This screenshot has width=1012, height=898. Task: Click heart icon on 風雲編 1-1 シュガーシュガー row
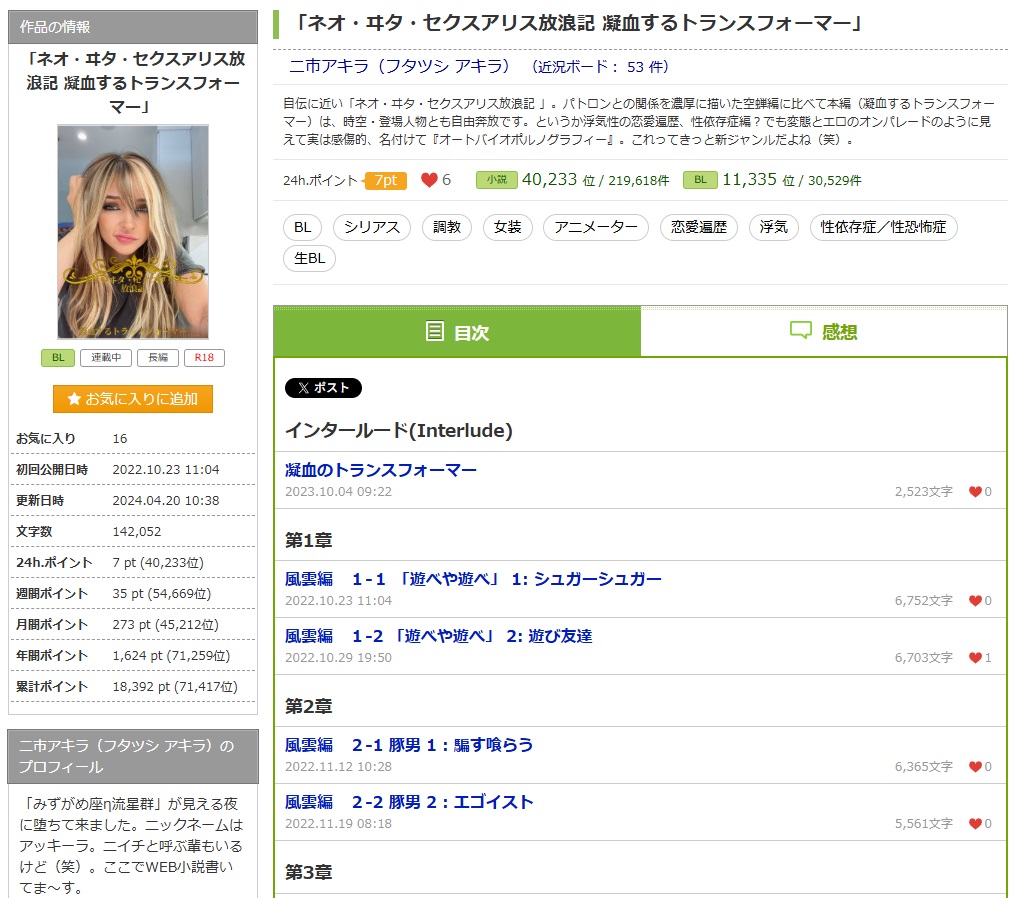[x=975, y=601]
